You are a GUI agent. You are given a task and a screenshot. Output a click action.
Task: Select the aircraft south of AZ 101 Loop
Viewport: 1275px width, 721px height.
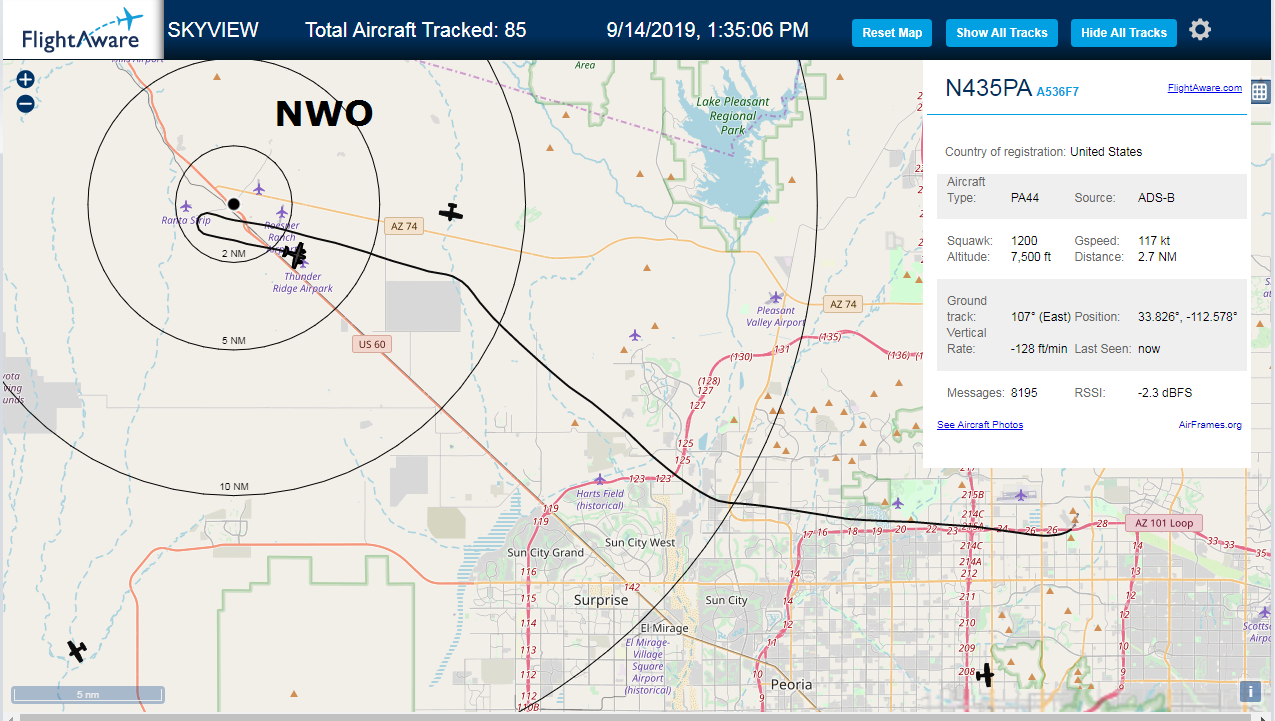pyautogui.click(x=985, y=675)
